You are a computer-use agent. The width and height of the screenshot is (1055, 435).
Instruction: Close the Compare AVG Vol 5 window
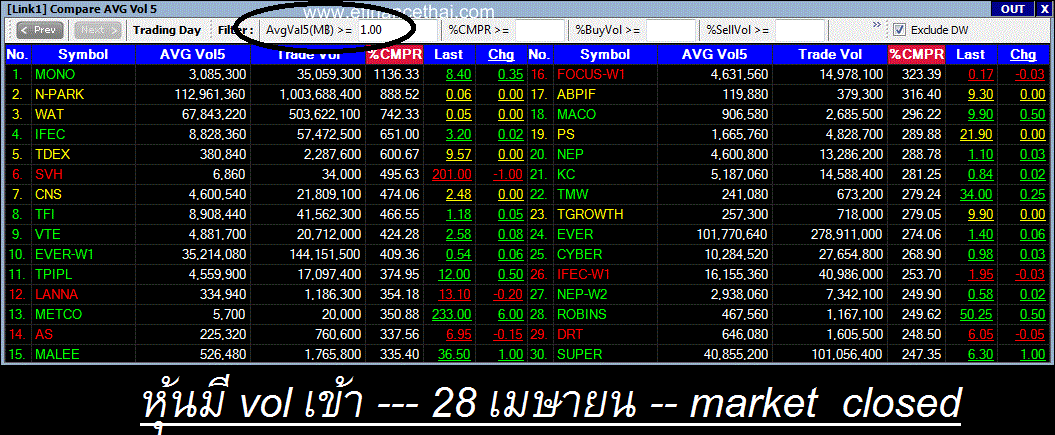[x=1042, y=9]
